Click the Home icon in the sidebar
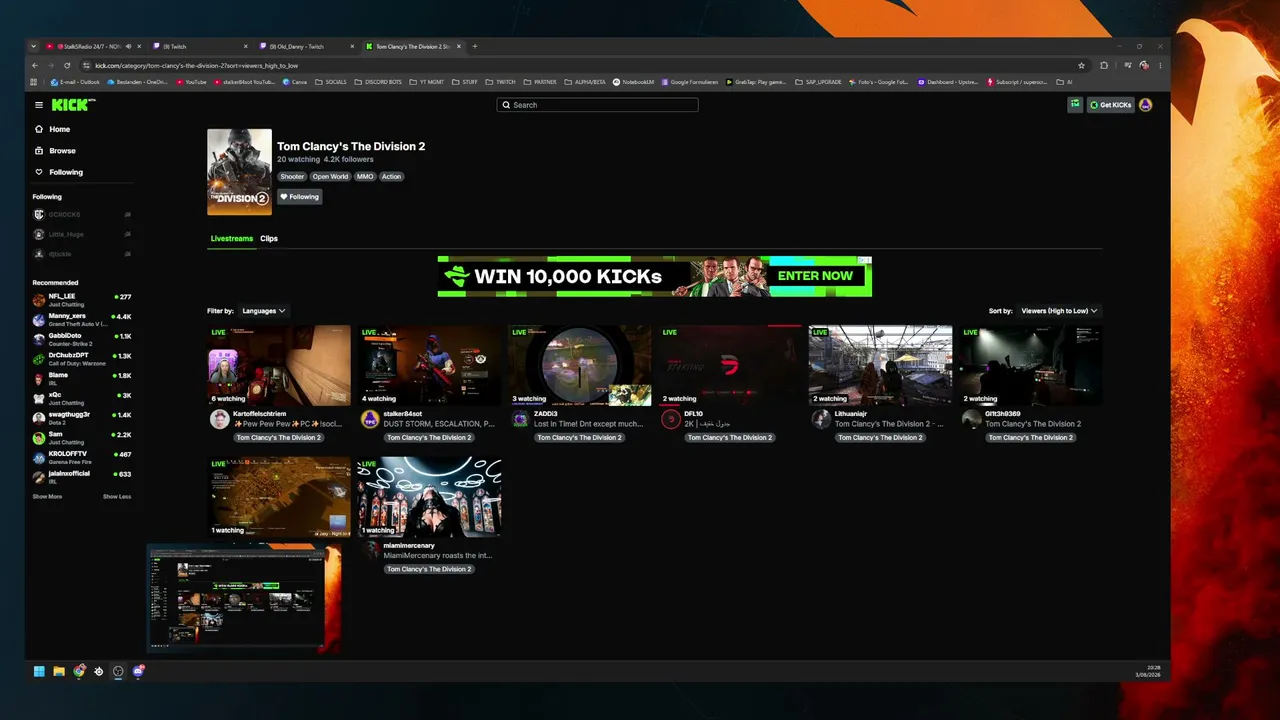The height and width of the screenshot is (720, 1280). [x=39, y=129]
